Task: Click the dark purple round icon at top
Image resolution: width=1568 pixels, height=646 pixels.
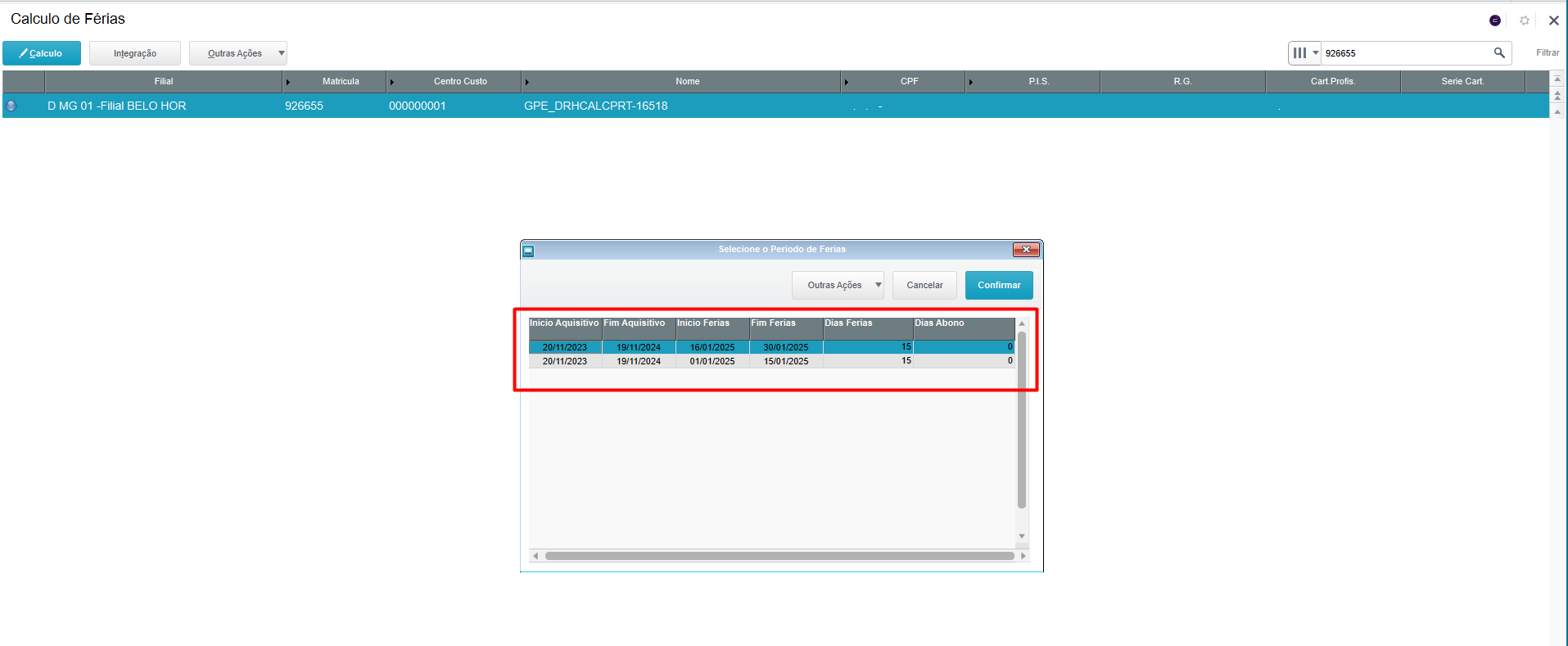Action: click(1495, 20)
